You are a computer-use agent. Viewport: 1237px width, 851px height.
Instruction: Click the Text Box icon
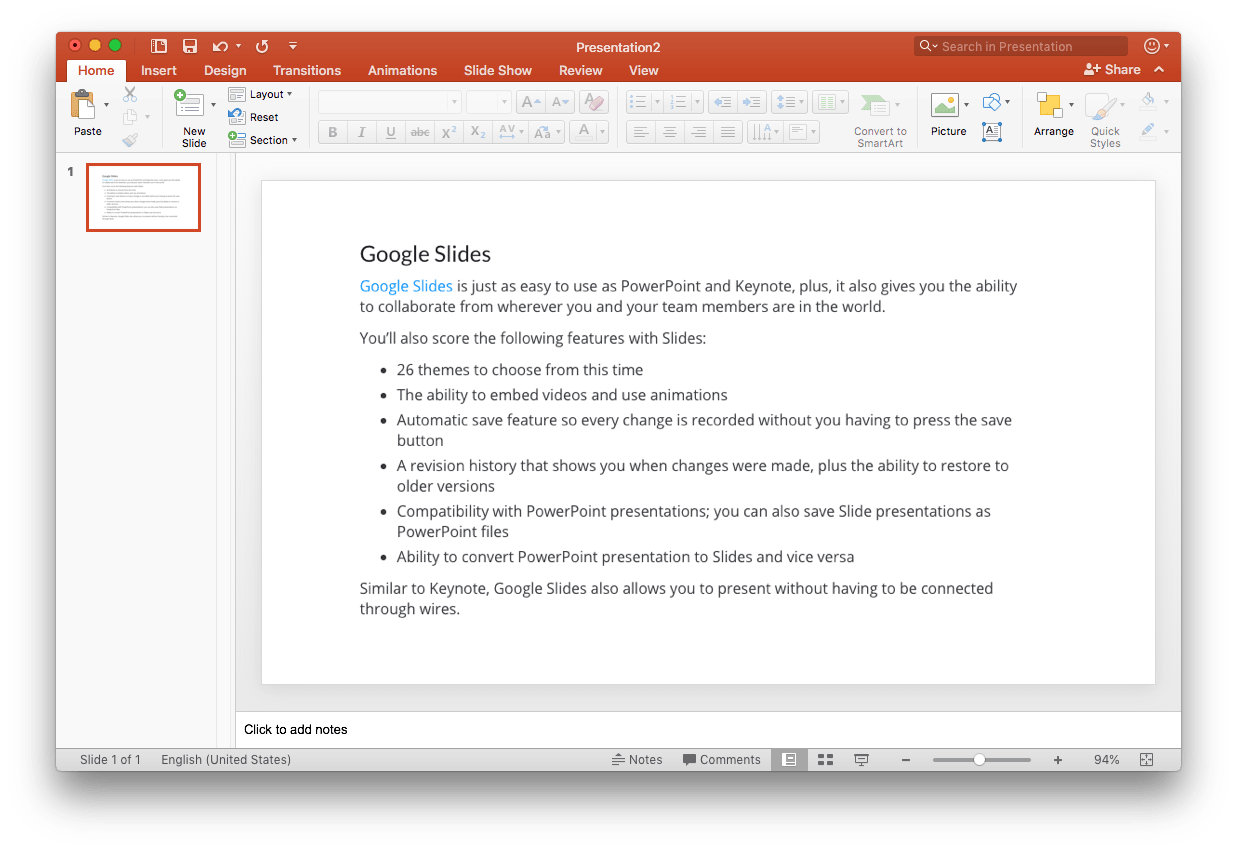click(992, 132)
